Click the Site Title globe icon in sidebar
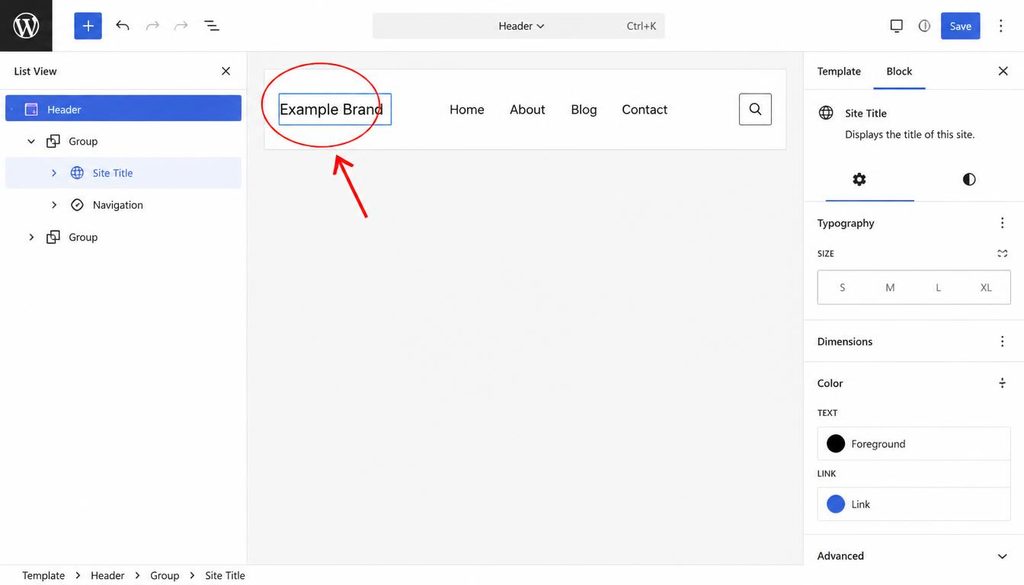 click(x=826, y=113)
